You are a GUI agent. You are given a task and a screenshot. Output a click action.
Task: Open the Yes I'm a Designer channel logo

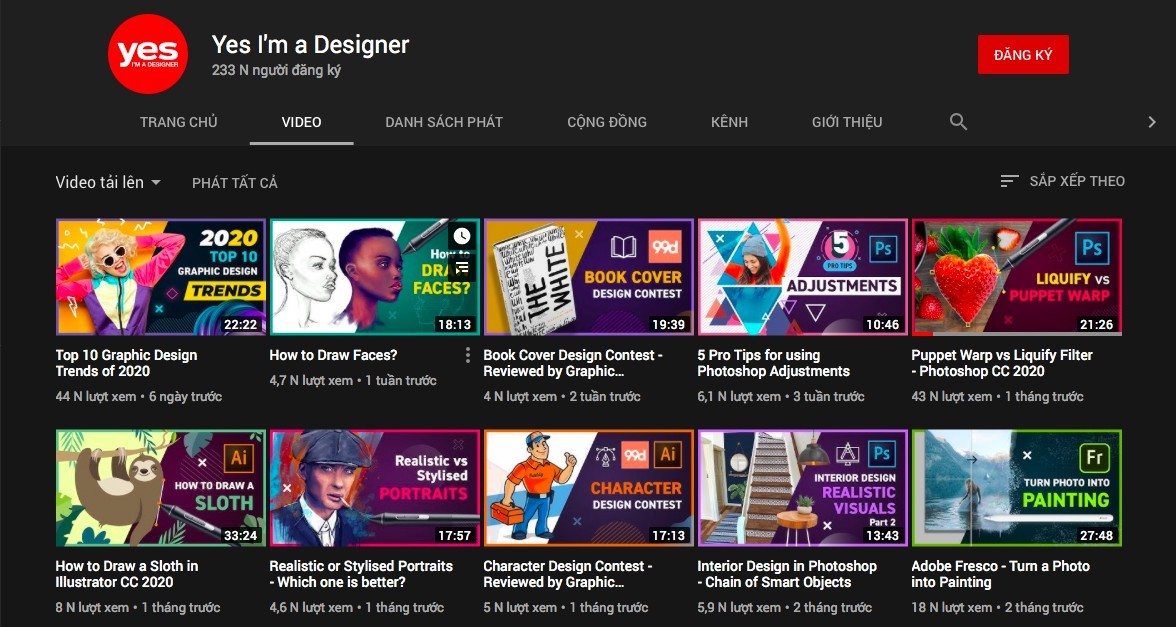[147, 54]
